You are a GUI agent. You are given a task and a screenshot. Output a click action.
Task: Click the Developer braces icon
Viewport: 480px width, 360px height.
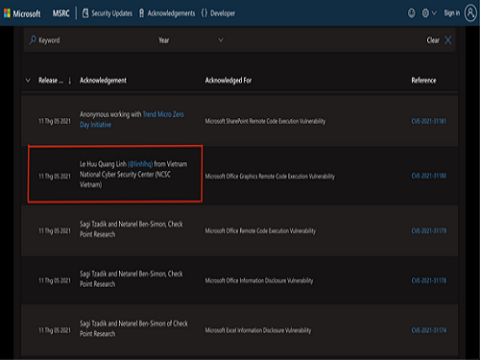204,13
